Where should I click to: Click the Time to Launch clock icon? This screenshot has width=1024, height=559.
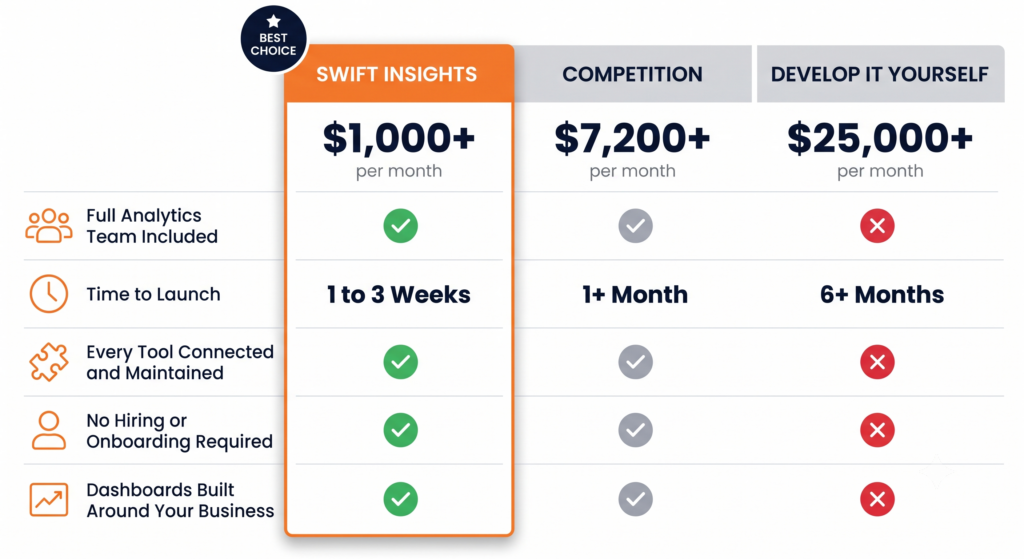tap(49, 294)
